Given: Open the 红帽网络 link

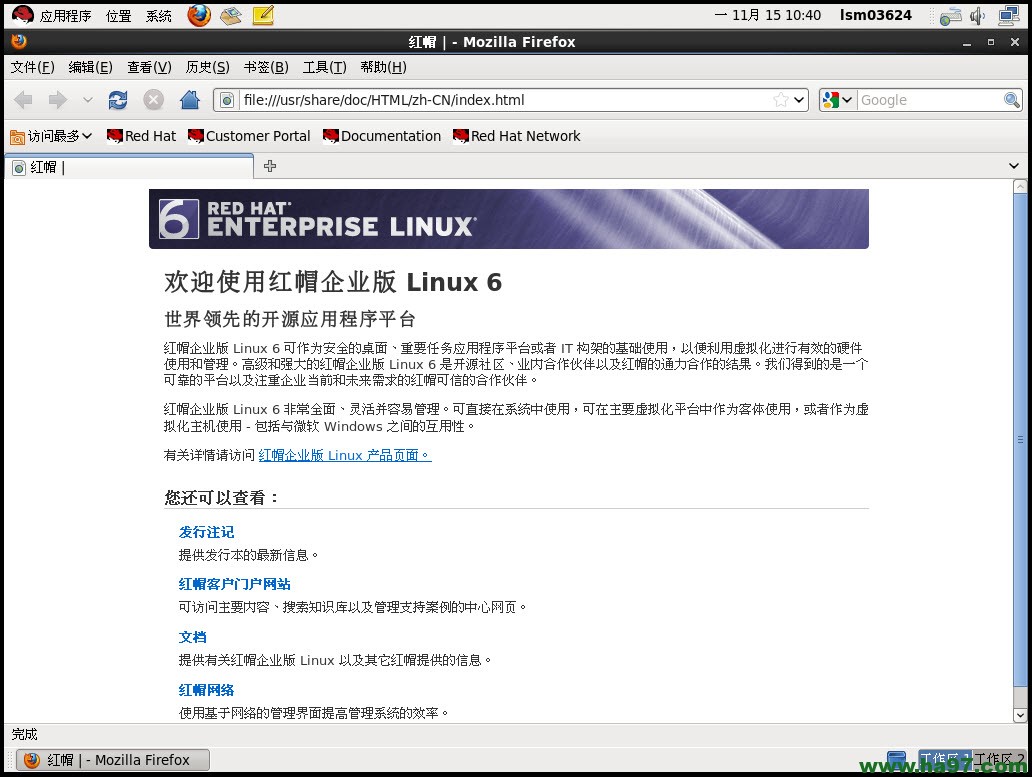Looking at the screenshot, I should click(206, 690).
